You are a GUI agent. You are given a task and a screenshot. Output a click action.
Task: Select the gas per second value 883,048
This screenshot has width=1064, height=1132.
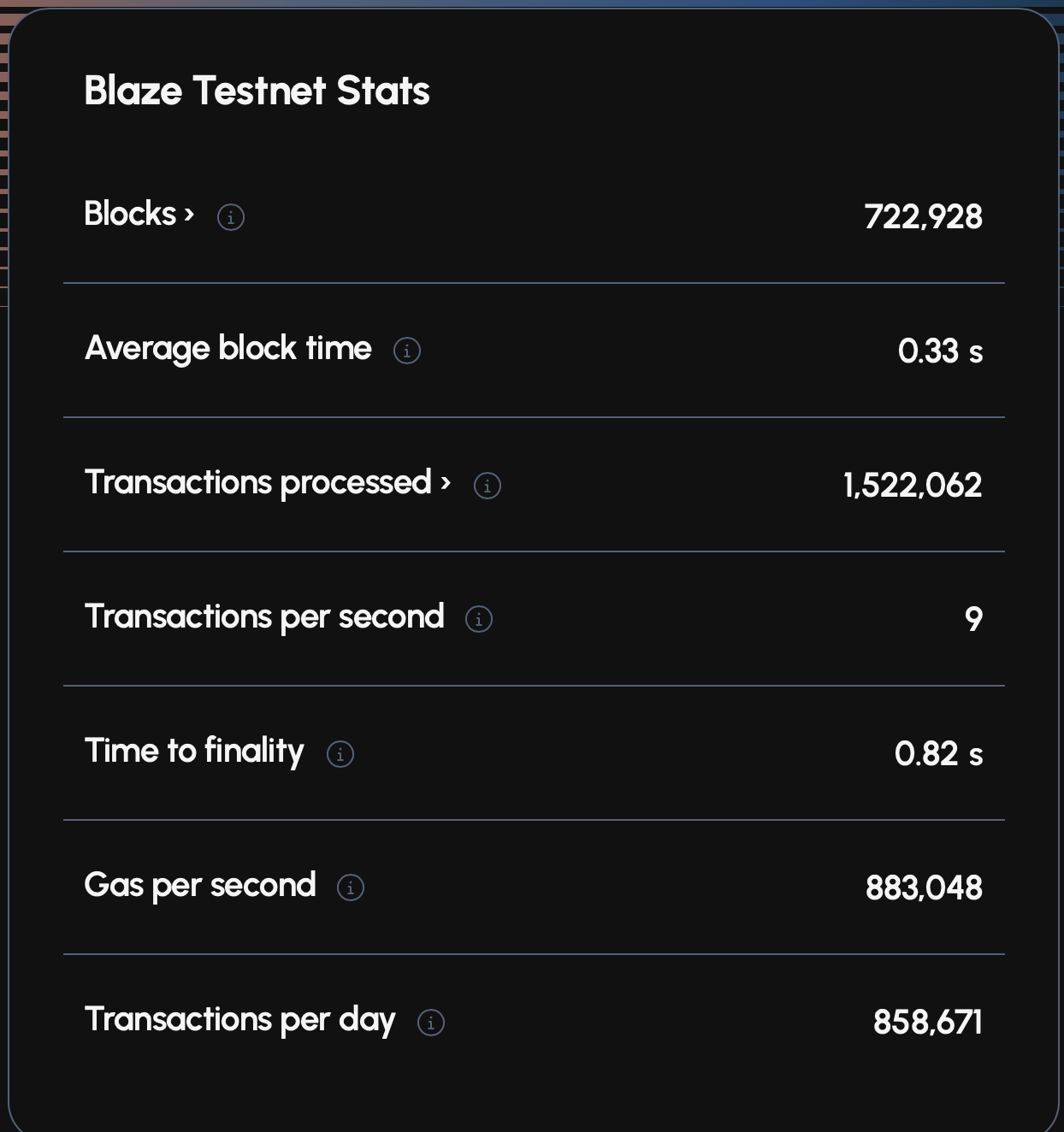924,887
